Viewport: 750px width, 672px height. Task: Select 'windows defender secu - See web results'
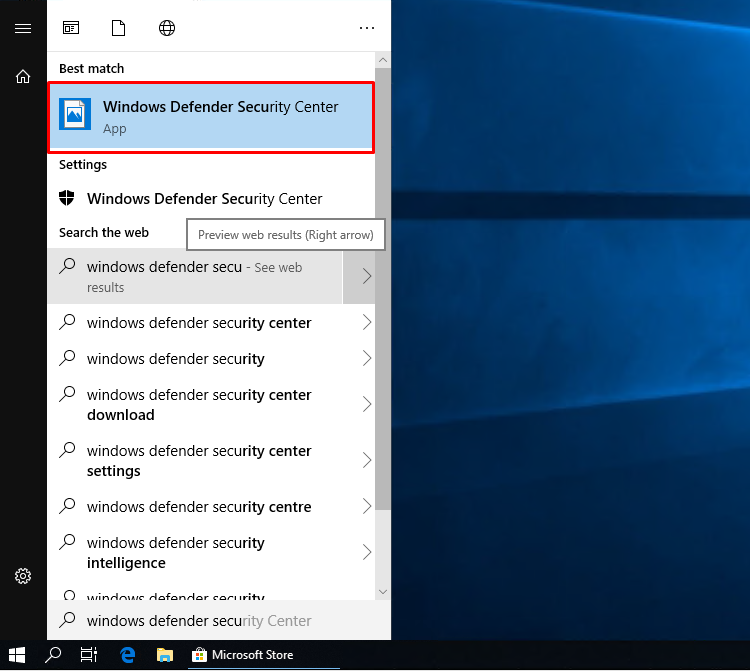(195, 276)
